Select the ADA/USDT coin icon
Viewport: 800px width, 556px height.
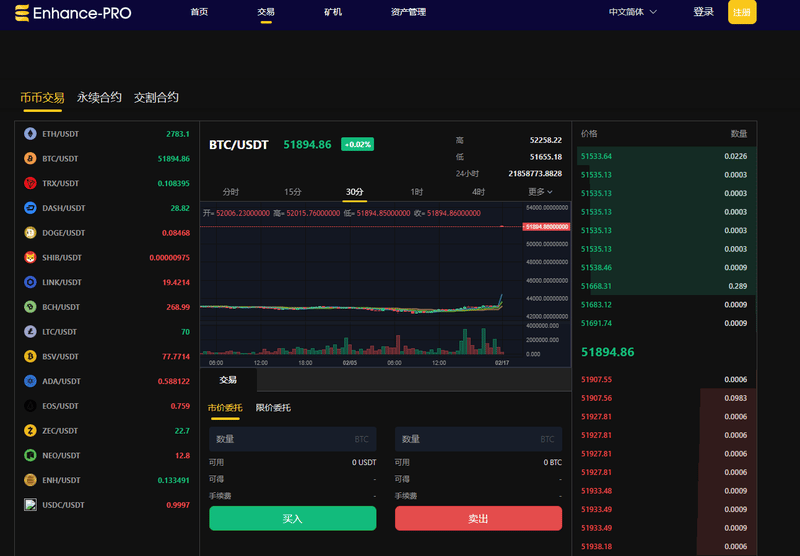(30, 381)
